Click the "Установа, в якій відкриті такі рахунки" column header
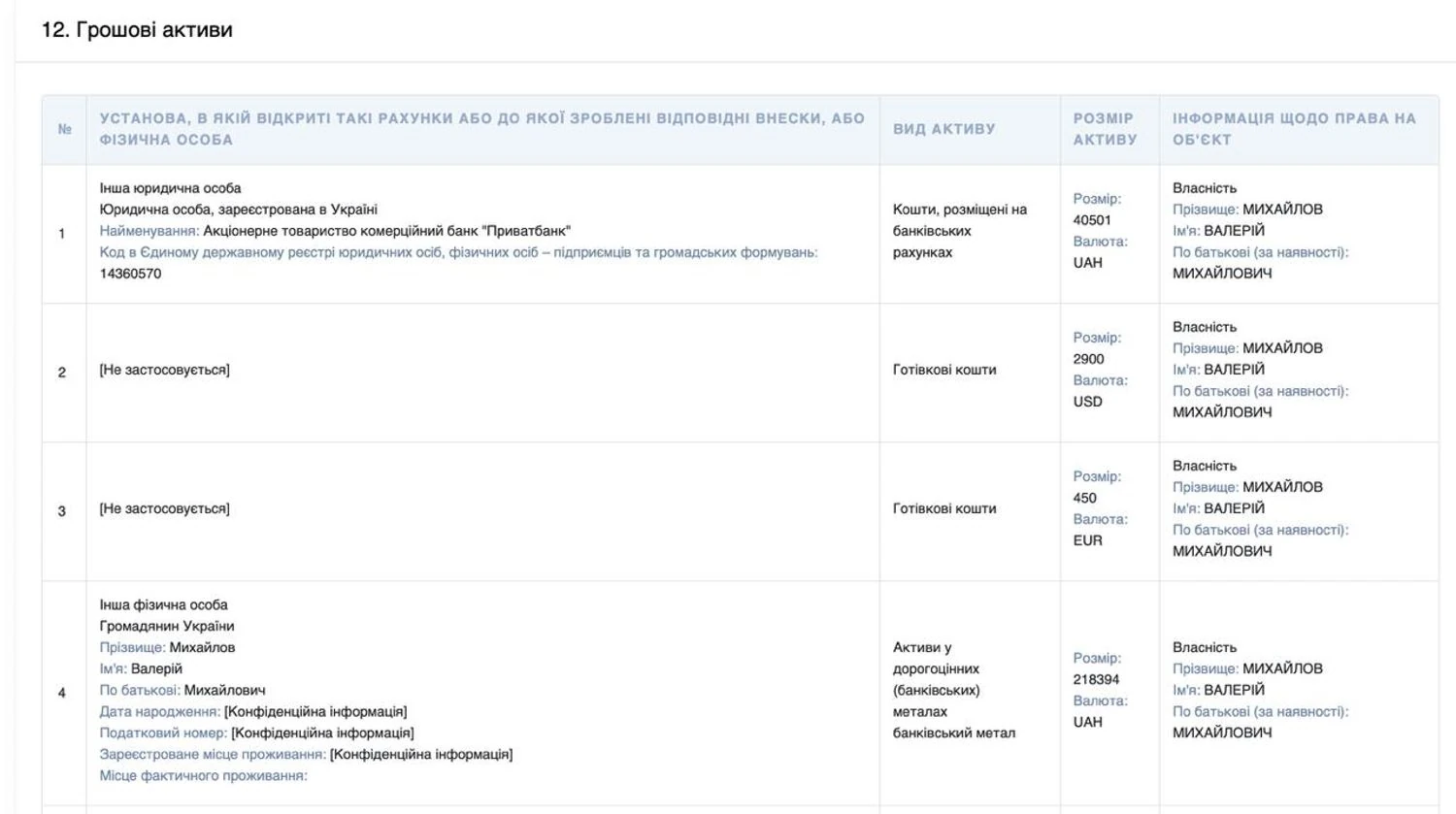The width and height of the screenshot is (1456, 814). click(x=481, y=129)
